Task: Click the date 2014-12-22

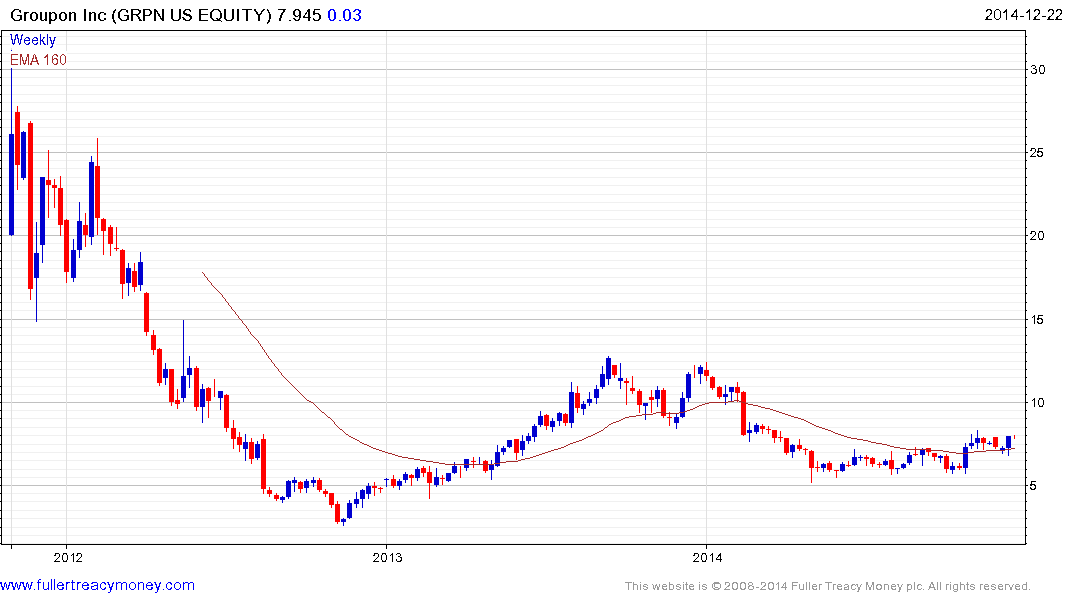Action: [x=1023, y=15]
